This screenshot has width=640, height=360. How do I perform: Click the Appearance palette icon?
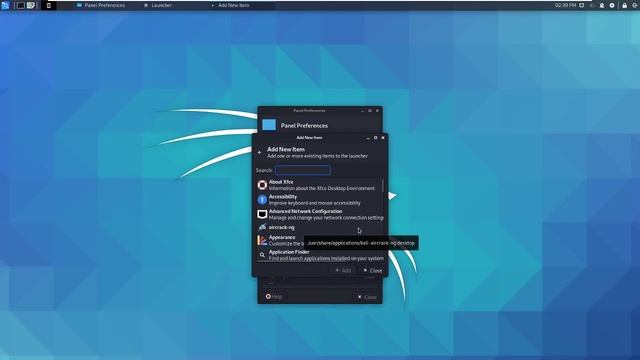point(262,240)
